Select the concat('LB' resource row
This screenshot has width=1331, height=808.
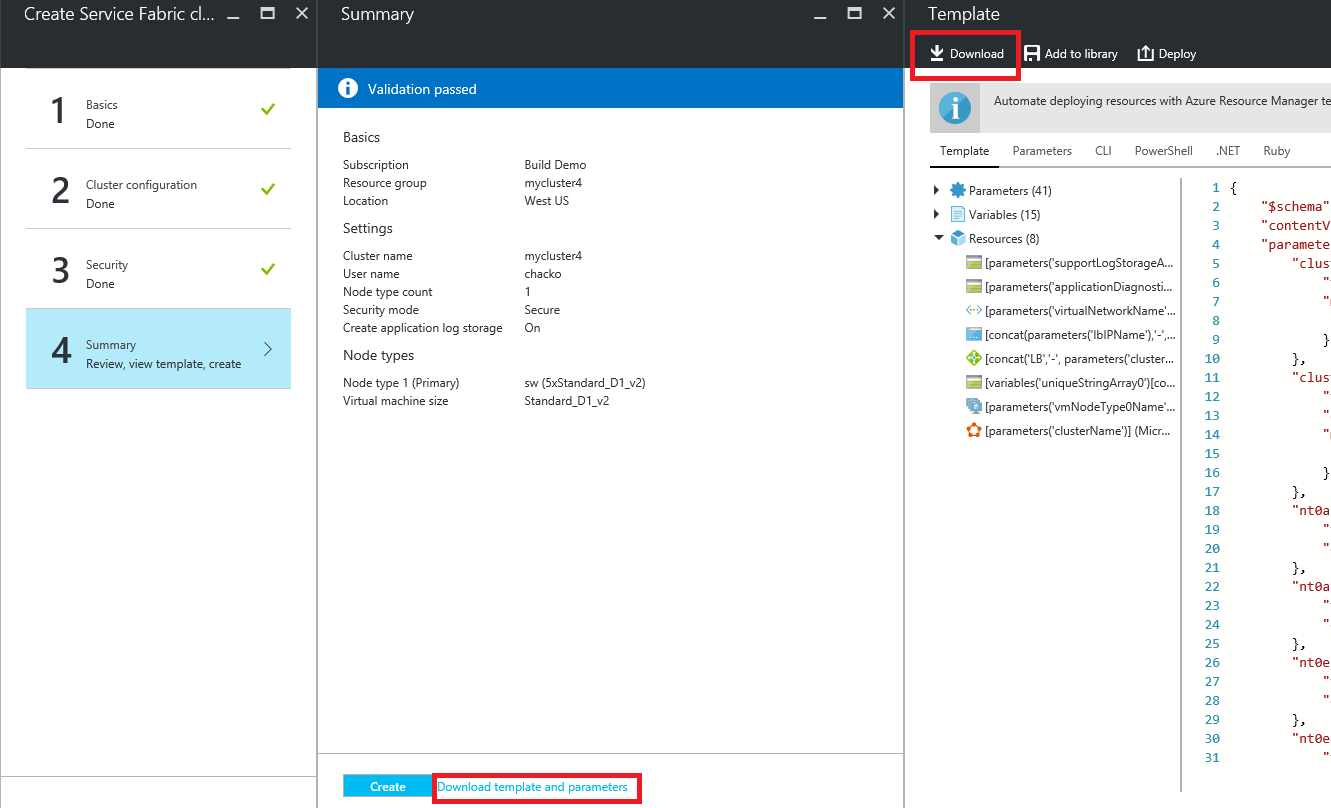[1070, 358]
